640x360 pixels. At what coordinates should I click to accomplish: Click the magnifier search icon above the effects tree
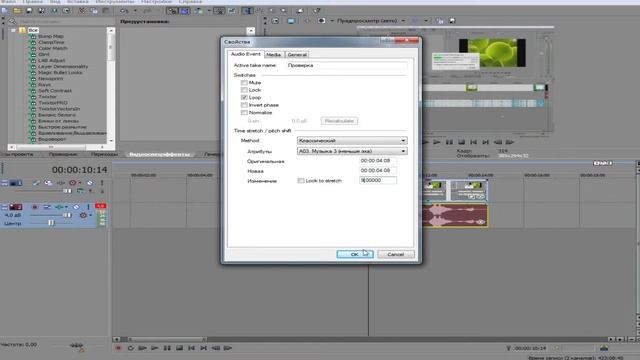click(12, 21)
